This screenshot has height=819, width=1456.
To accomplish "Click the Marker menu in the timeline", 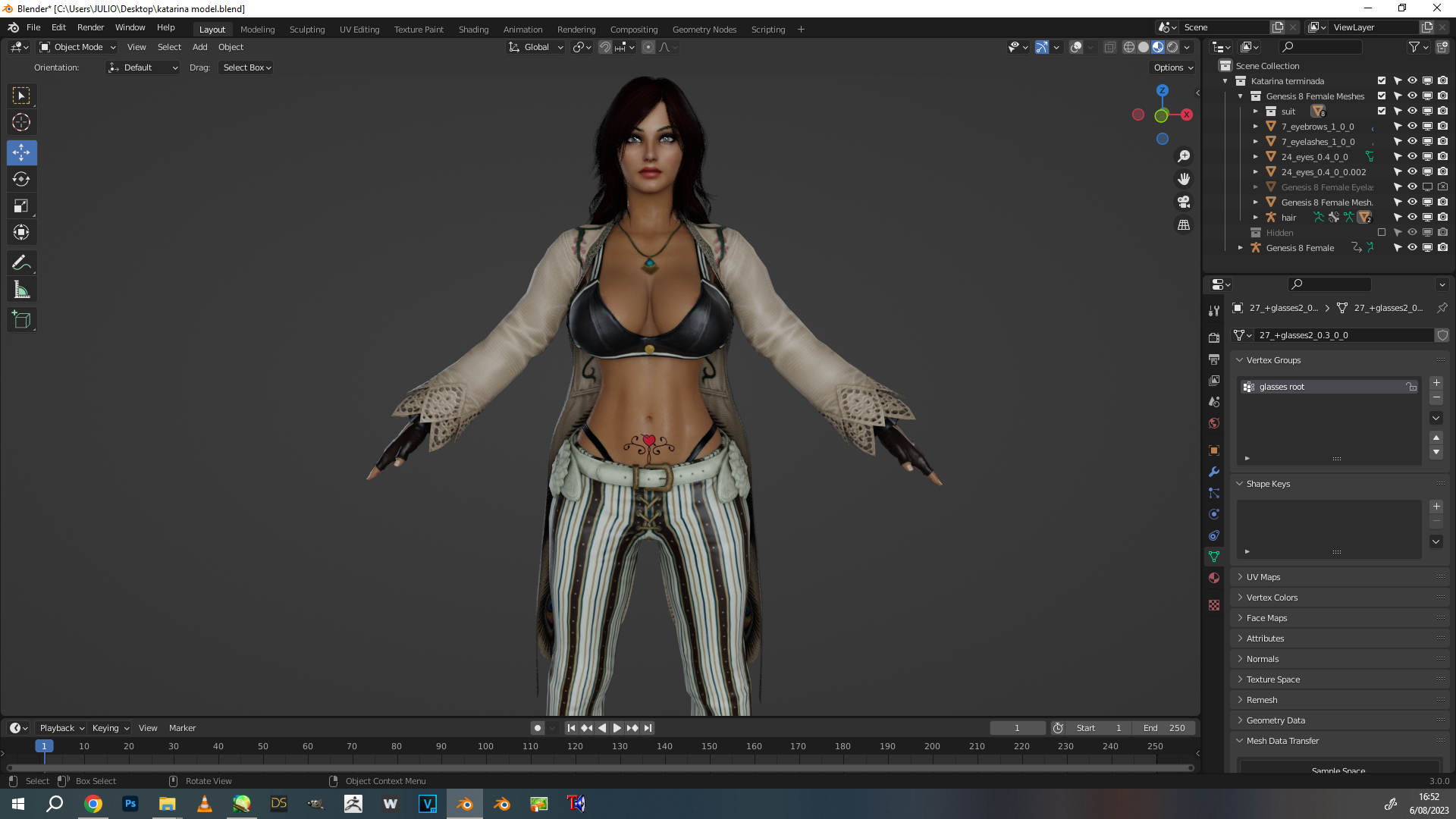I will (182, 728).
